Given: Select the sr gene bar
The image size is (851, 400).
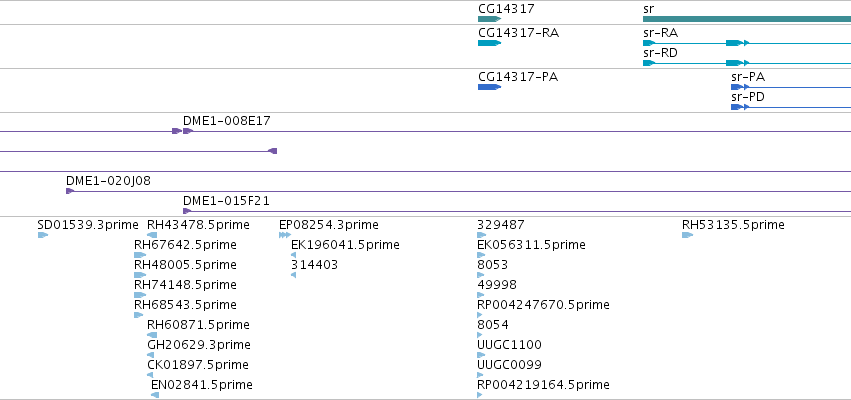Looking at the screenshot, I should pyautogui.click(x=747, y=19).
